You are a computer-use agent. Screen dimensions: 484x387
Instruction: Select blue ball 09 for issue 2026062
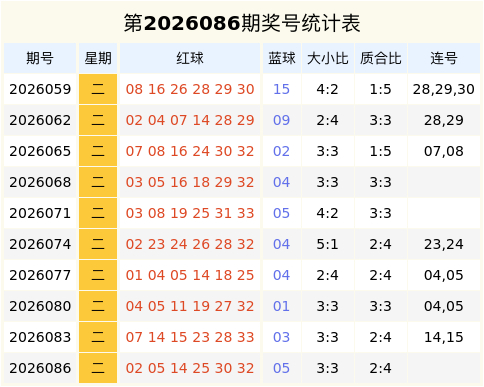(x=281, y=120)
